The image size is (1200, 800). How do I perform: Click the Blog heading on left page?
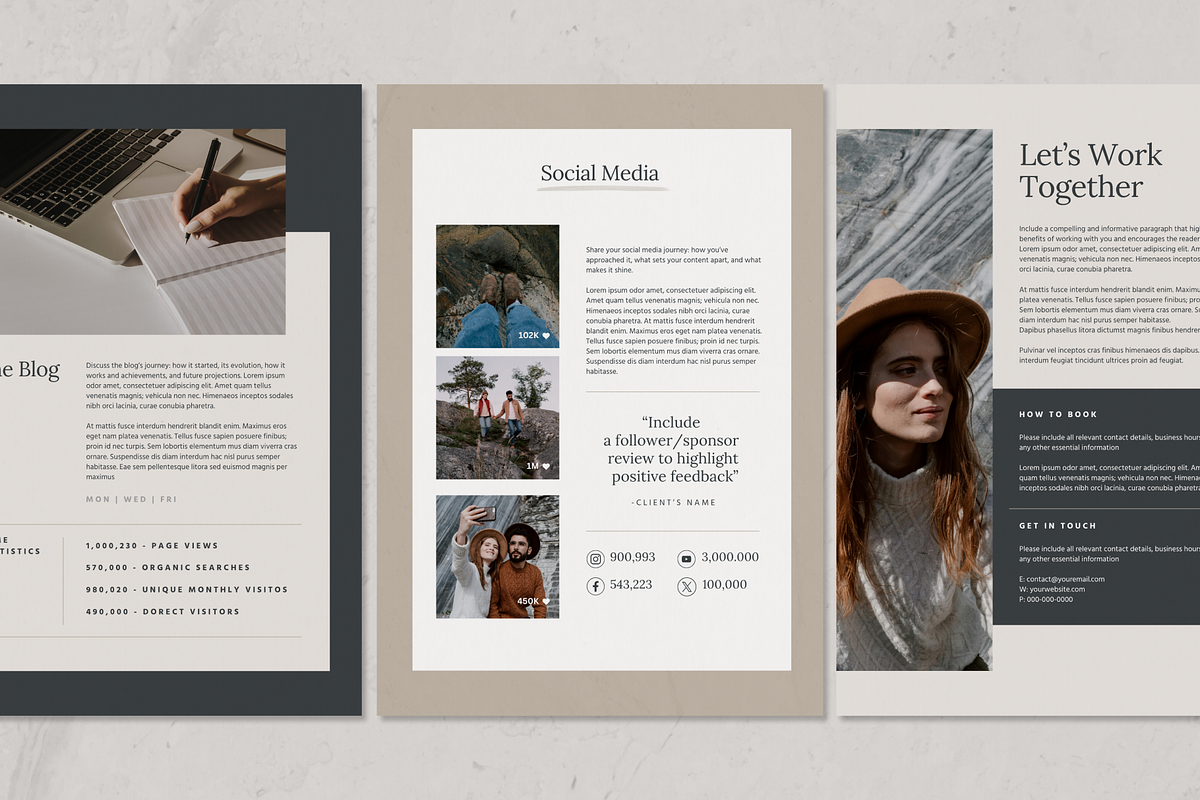tap(30, 370)
